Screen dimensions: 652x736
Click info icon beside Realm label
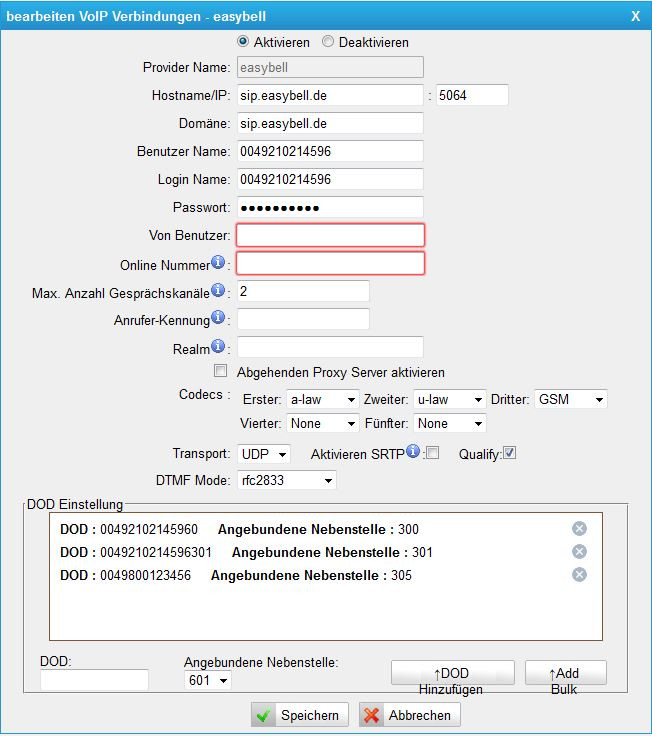[218, 347]
